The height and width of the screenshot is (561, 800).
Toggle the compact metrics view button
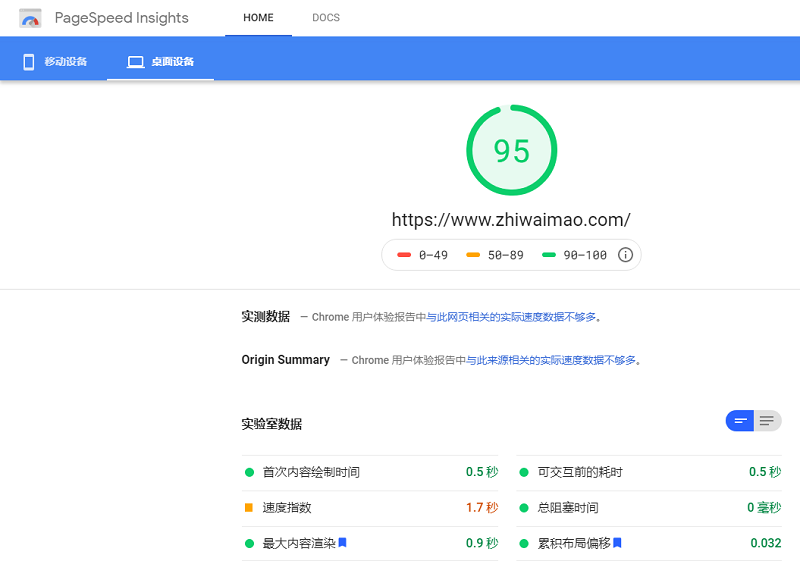[740, 421]
